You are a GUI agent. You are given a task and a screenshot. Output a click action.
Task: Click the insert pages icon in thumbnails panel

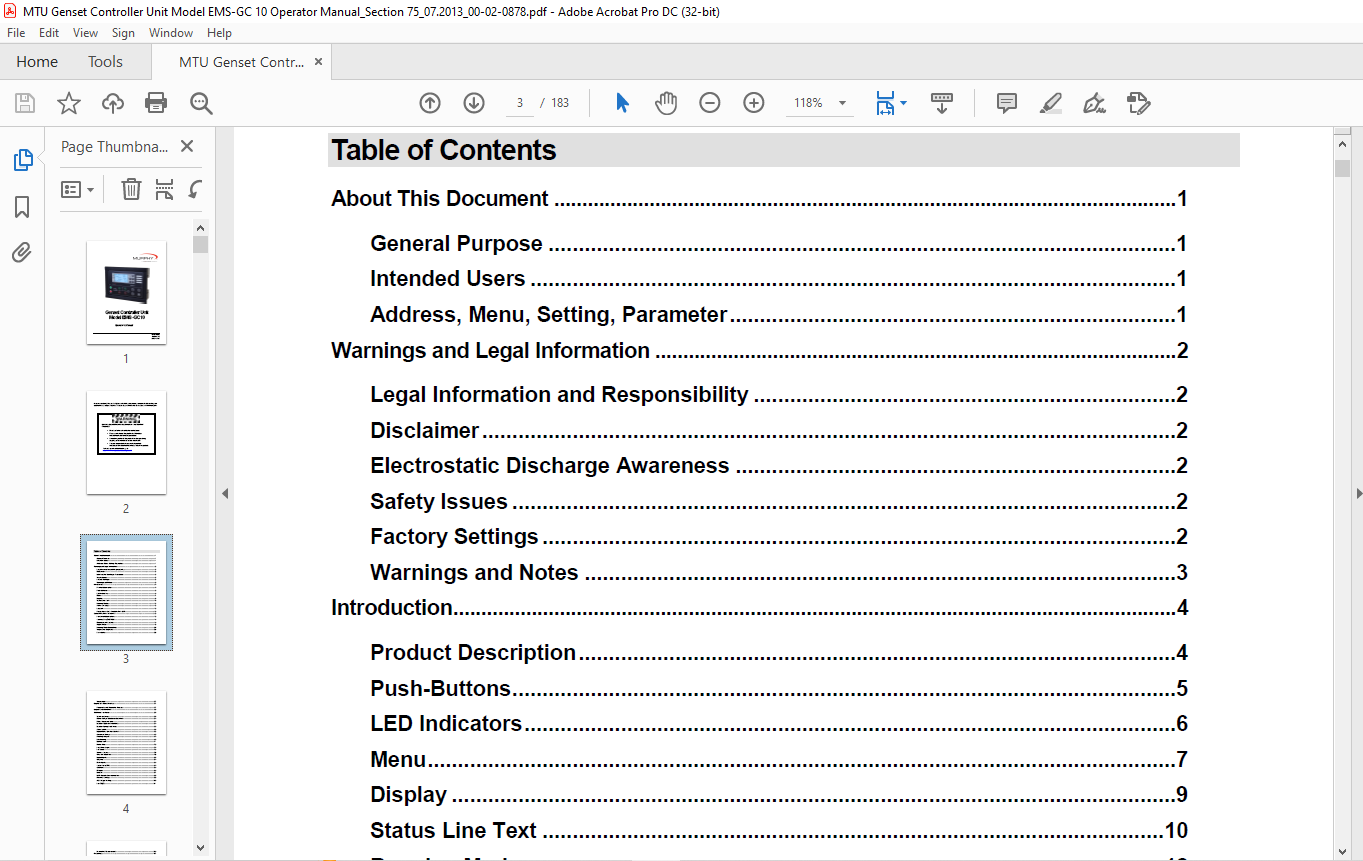point(165,189)
